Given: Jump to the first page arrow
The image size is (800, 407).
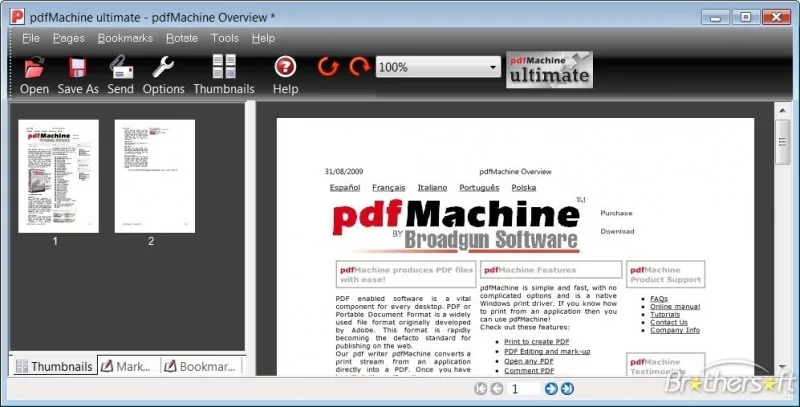Looking at the screenshot, I should pyautogui.click(x=480, y=389).
